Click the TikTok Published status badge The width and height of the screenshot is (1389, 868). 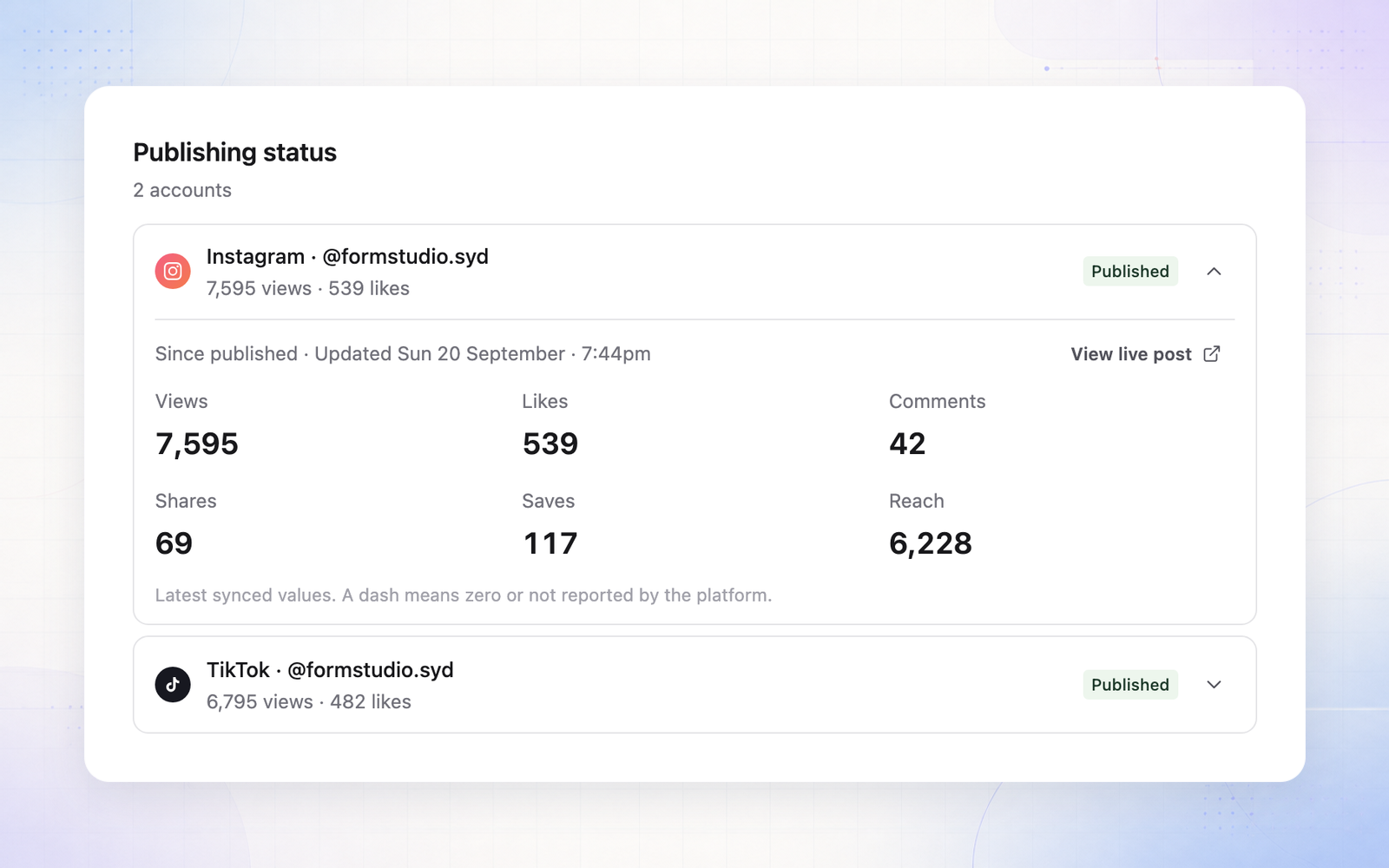(1130, 685)
